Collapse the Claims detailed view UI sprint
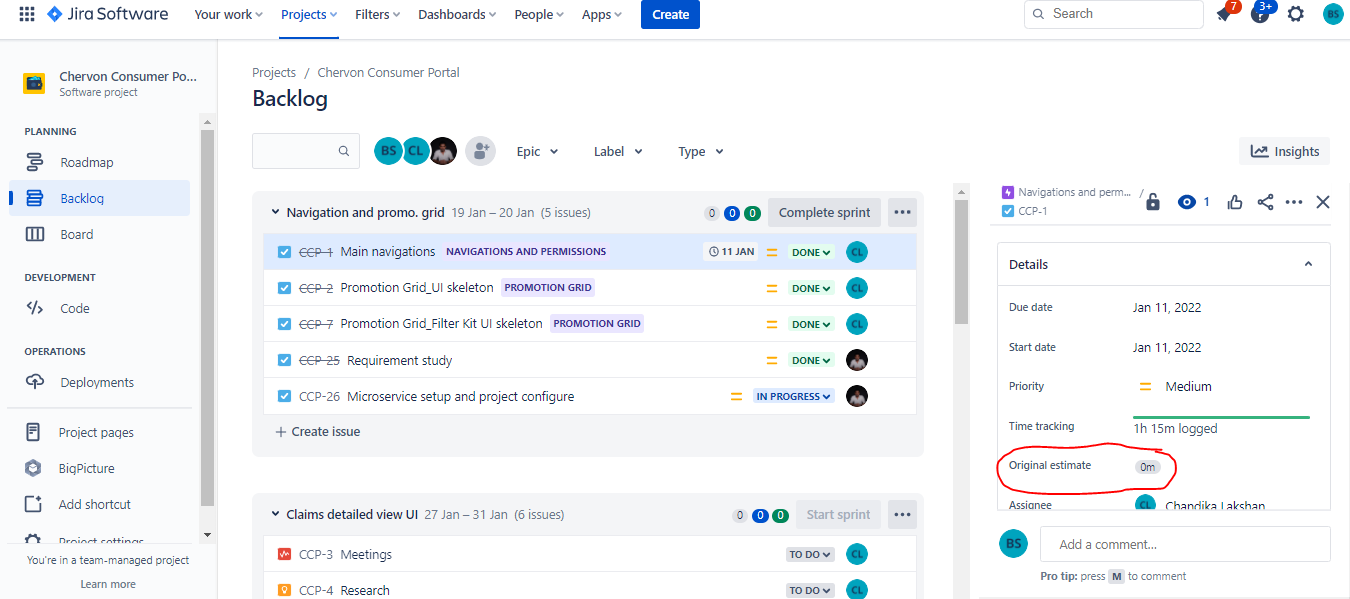This screenshot has height=599, width=1350. [276, 514]
